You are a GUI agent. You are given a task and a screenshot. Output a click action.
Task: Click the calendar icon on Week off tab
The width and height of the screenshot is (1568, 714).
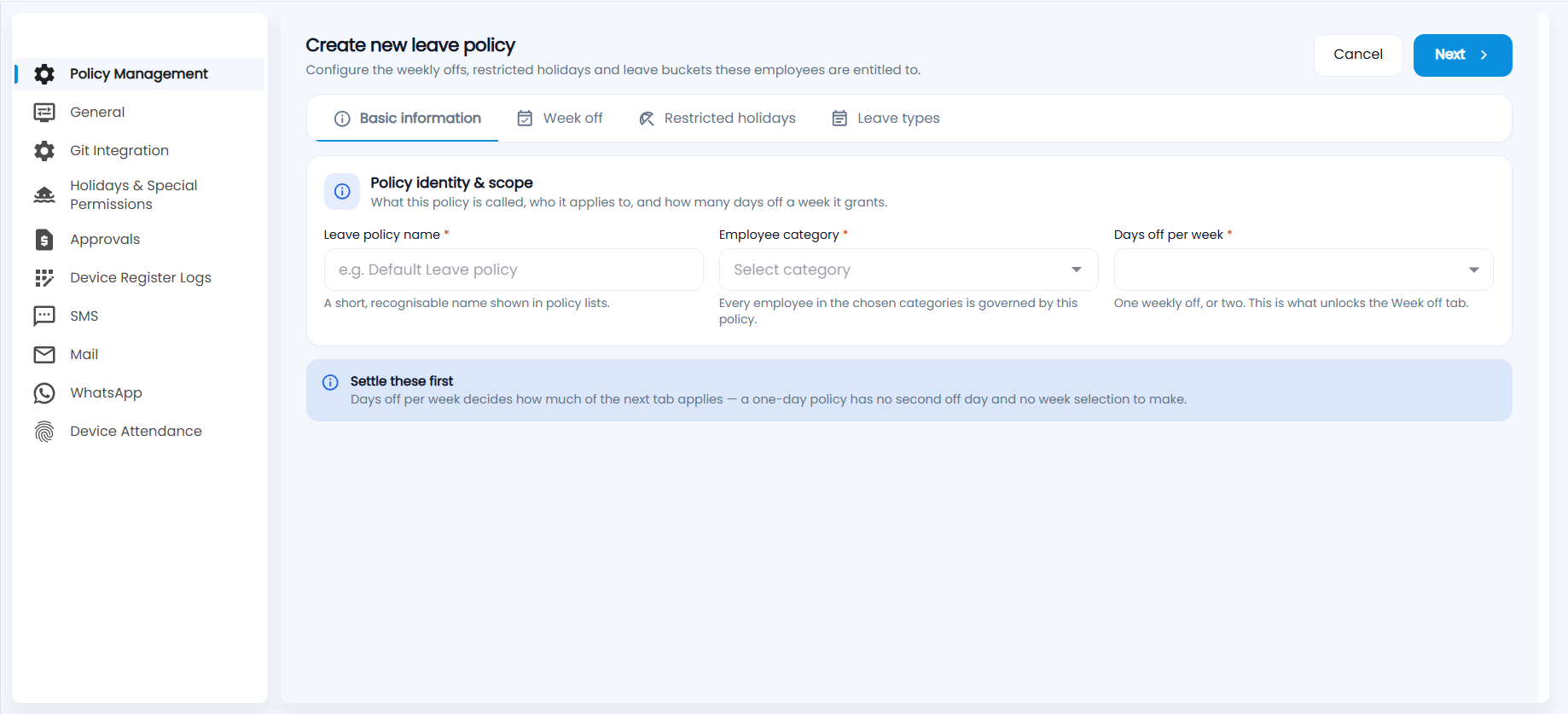[x=526, y=119]
